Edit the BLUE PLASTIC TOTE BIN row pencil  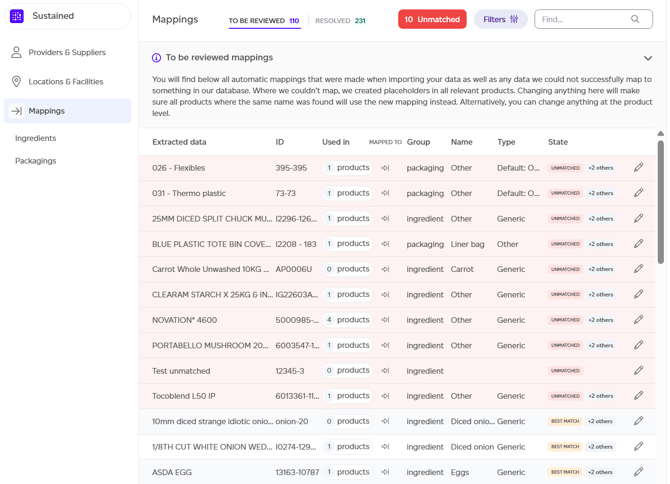tap(638, 243)
